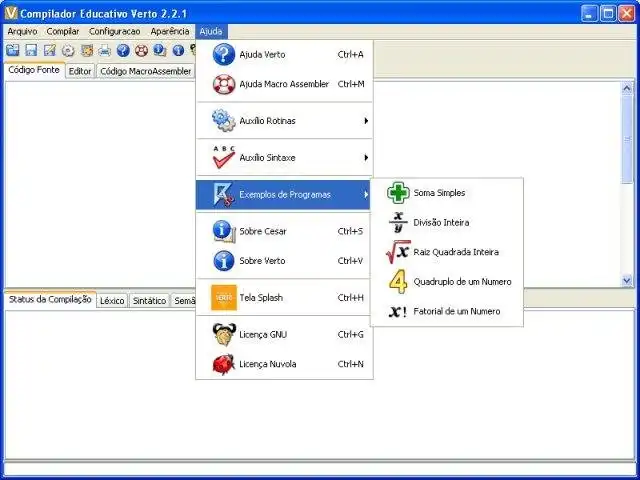Click the lifebuoy toolbar icon
This screenshot has height=480, width=640.
141,50
